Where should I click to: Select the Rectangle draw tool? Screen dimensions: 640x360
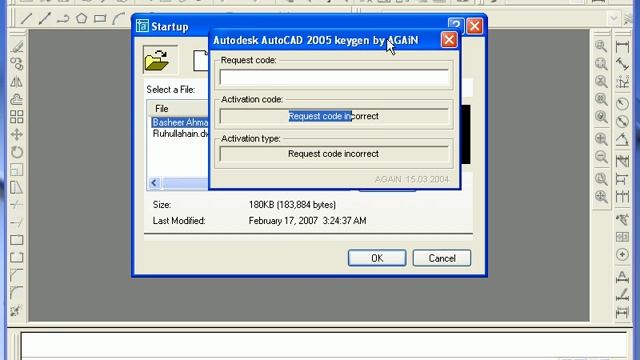[100, 18]
